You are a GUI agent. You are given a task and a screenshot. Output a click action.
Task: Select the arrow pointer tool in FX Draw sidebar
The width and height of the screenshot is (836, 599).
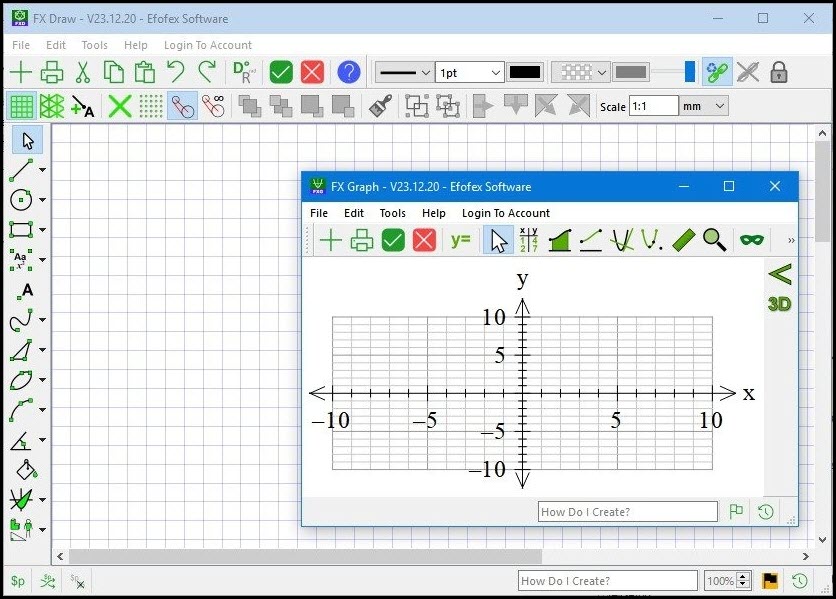pos(28,140)
